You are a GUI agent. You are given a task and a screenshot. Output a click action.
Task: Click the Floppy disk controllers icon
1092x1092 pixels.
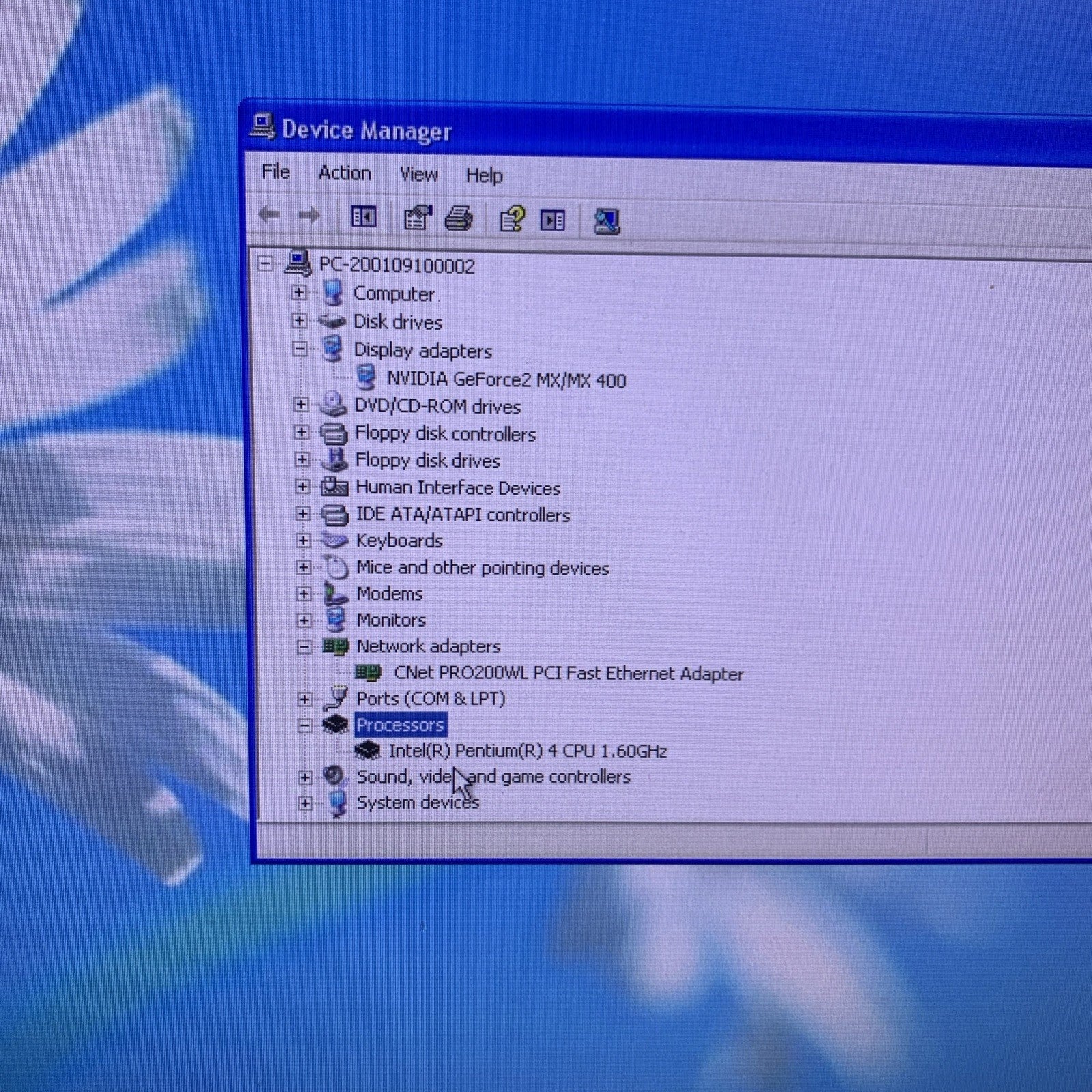[x=334, y=433]
